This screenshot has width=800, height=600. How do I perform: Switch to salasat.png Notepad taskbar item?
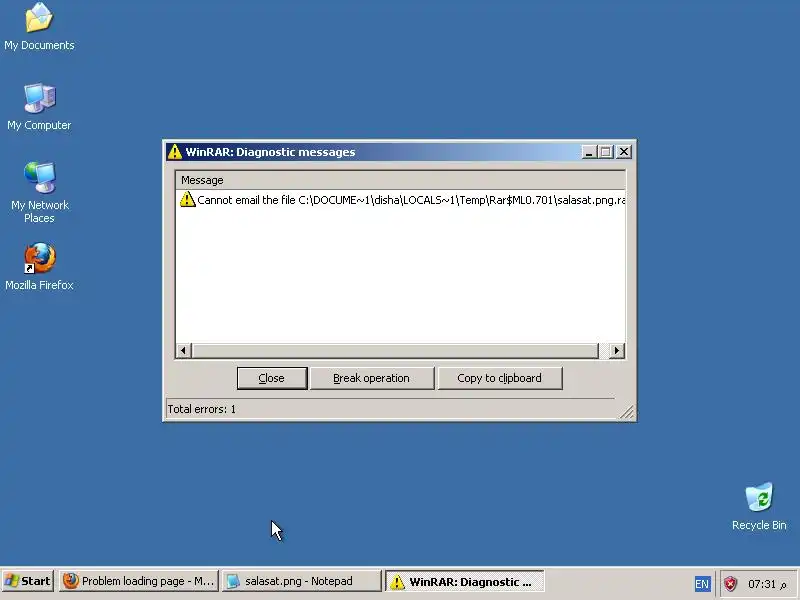pyautogui.click(x=302, y=581)
